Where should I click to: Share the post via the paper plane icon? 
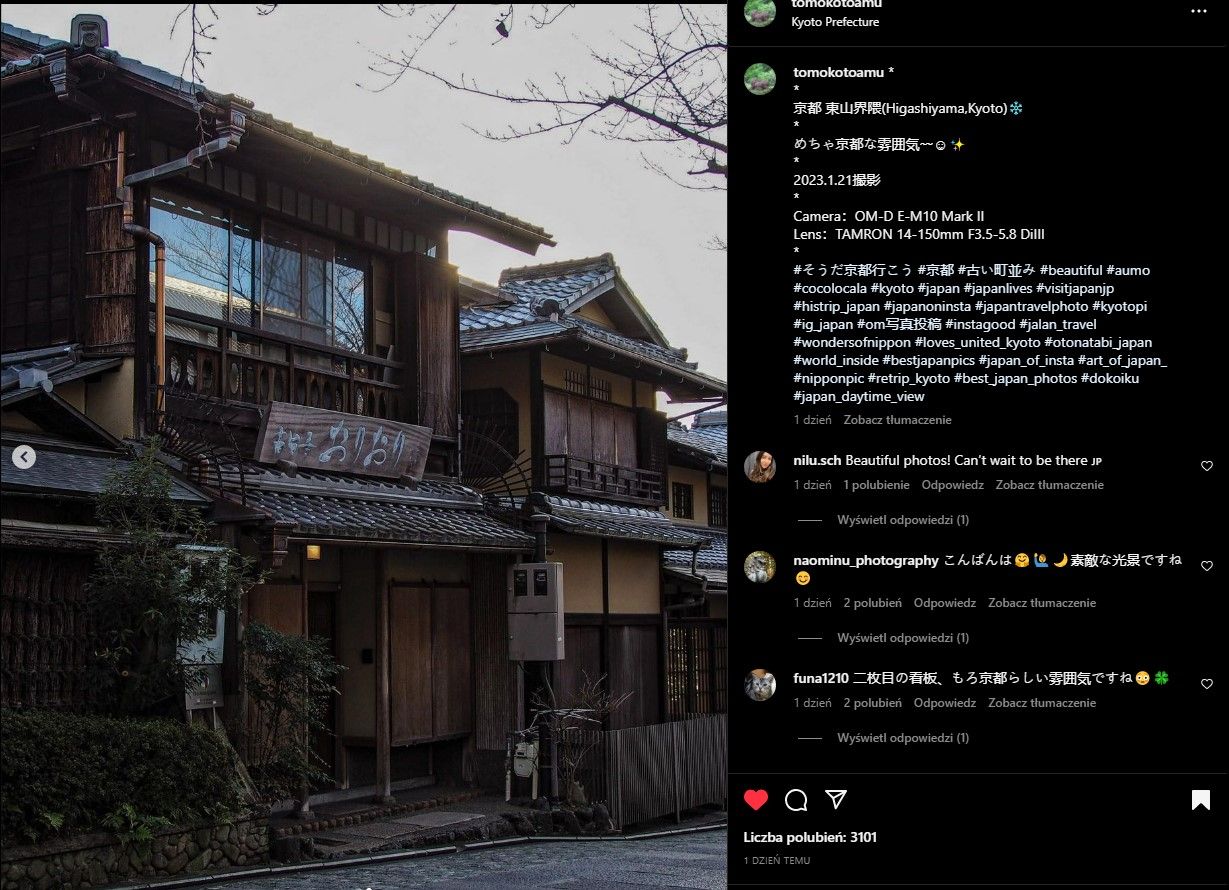tap(836, 799)
